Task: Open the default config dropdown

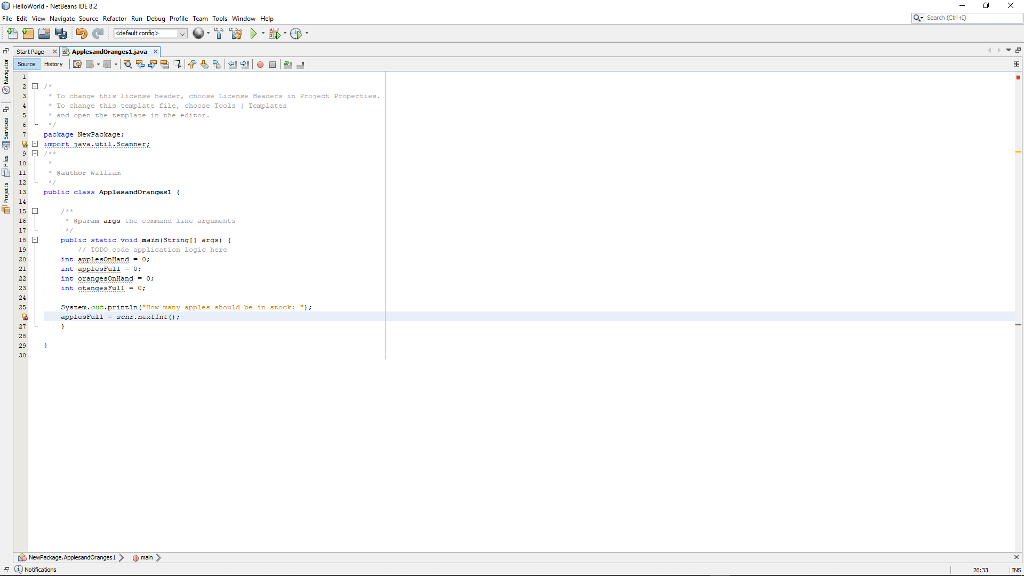Action: coord(183,33)
